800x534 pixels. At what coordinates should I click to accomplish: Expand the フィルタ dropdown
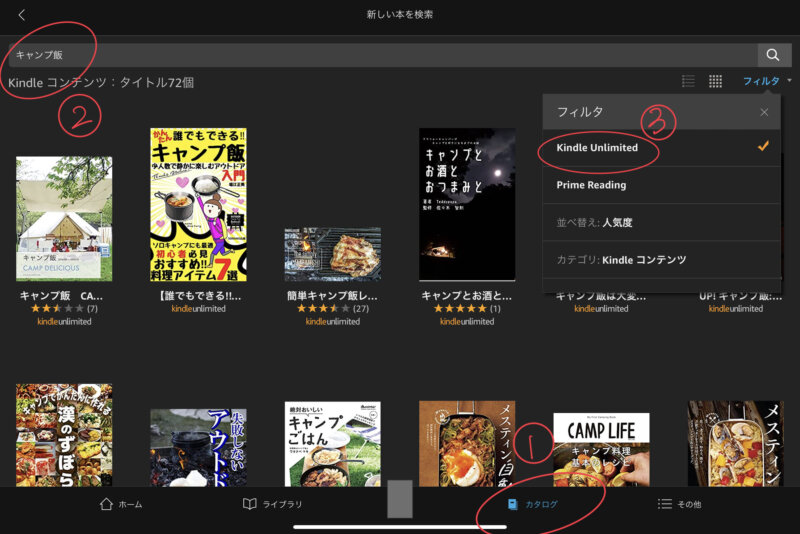click(766, 81)
